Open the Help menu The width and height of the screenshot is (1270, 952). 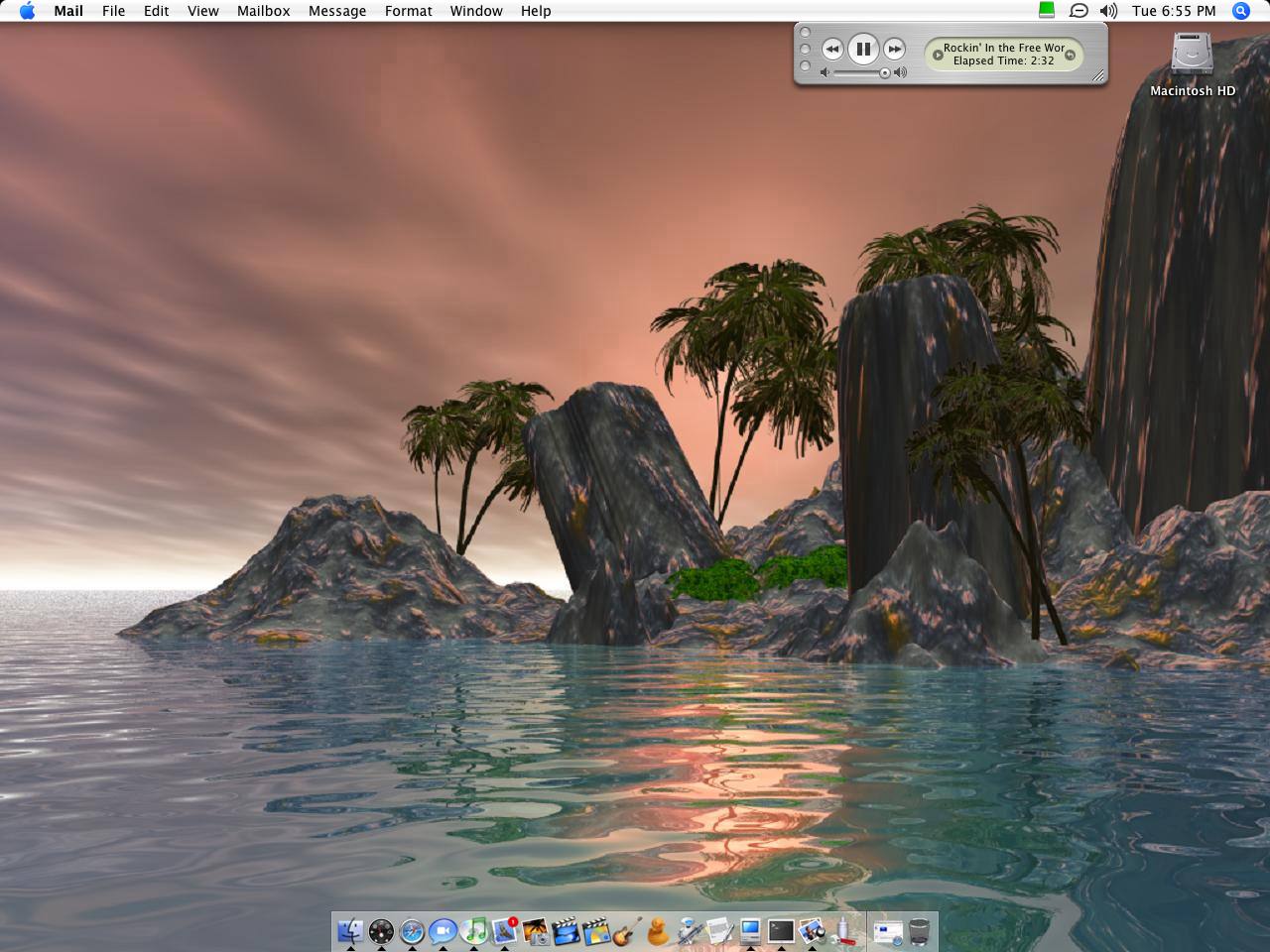pyautogui.click(x=536, y=11)
